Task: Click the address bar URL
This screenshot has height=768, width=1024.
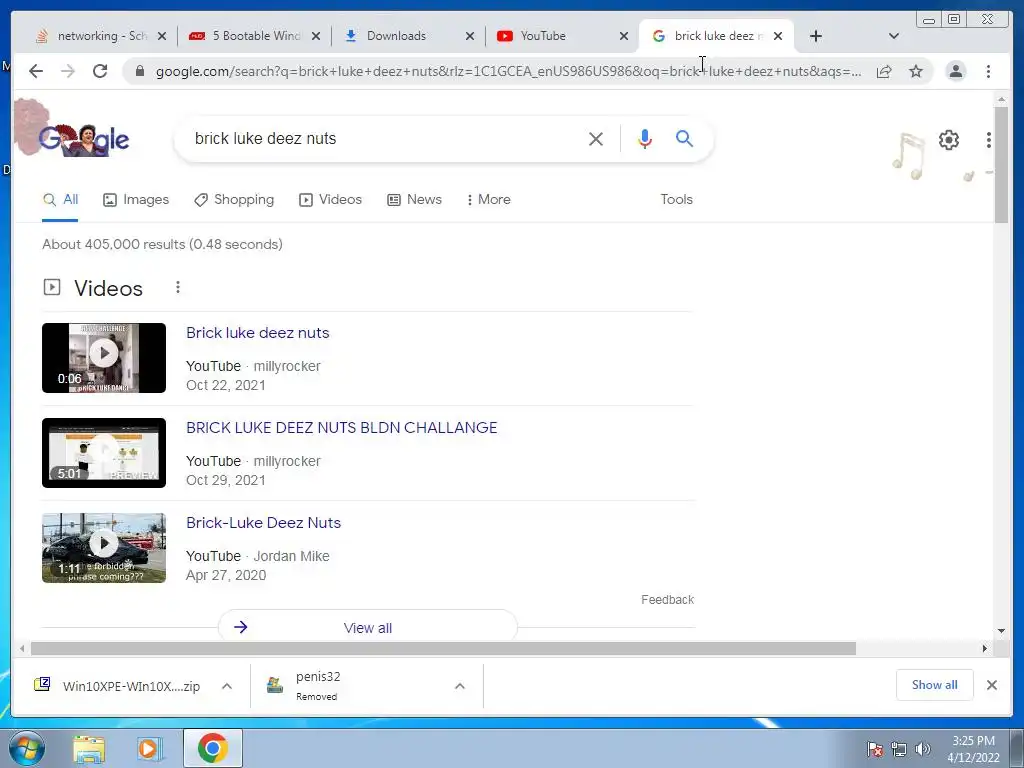Action: [508, 71]
